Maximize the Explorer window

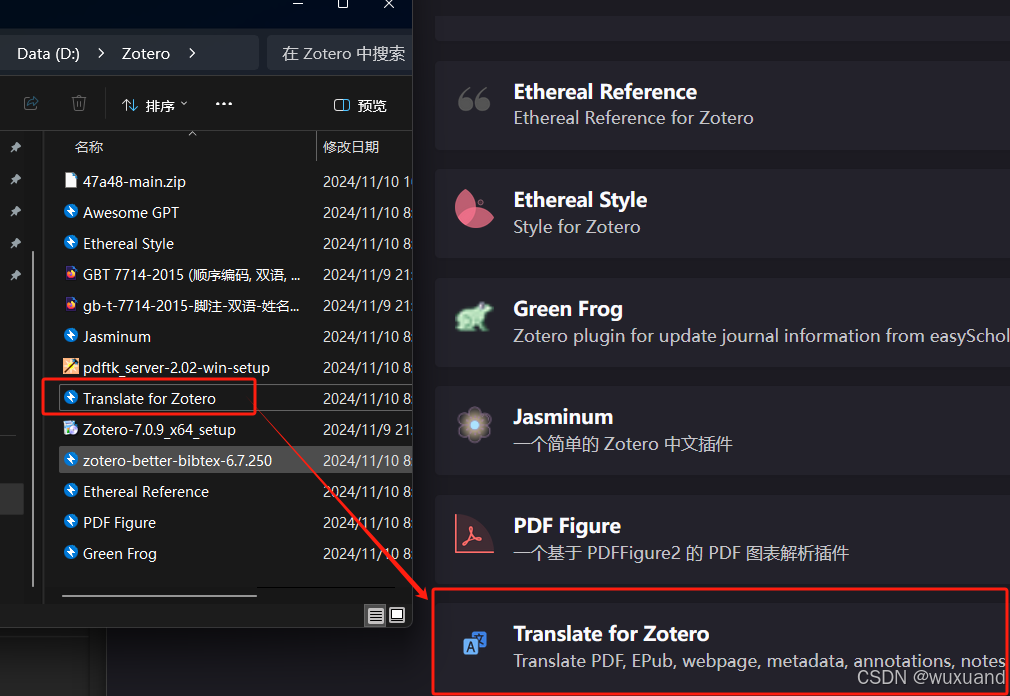point(343,4)
